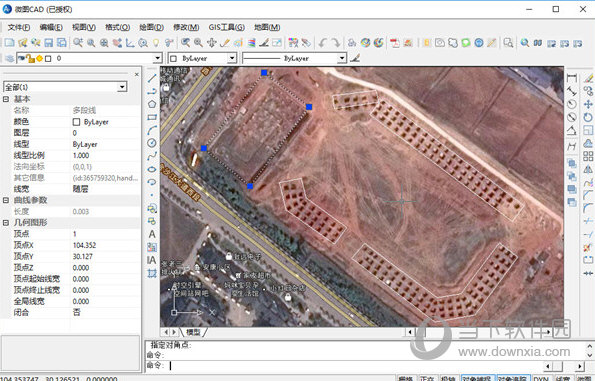
Task: Open the 文件(F) menu
Action: pos(19,27)
